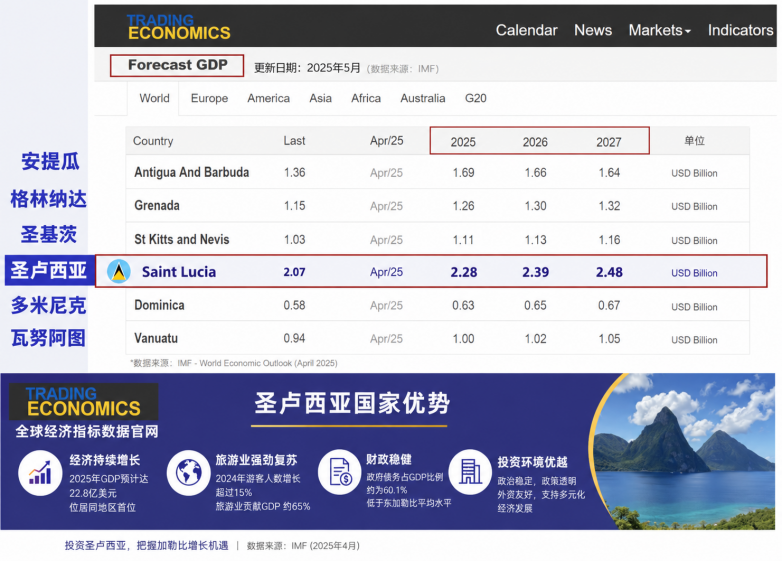Image resolution: width=782 pixels, height=561 pixels.
Task: Open the Antigua And Barbuda country link
Action: (x=192, y=173)
